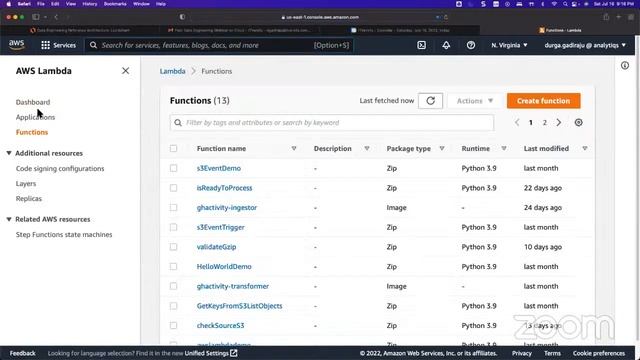The image size is (640, 360).
Task: Click the Create function button
Action: 543,101
